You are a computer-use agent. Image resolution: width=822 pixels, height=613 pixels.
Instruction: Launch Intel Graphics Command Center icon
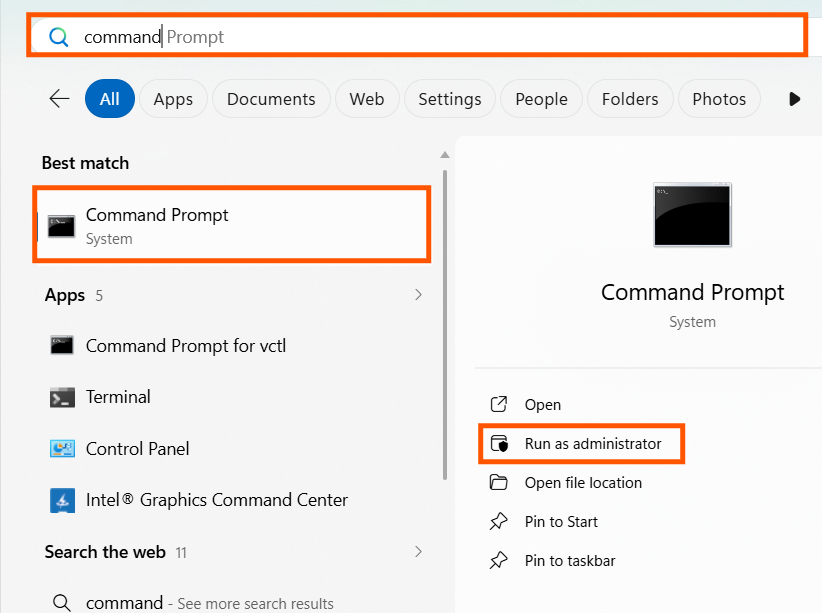click(62, 500)
